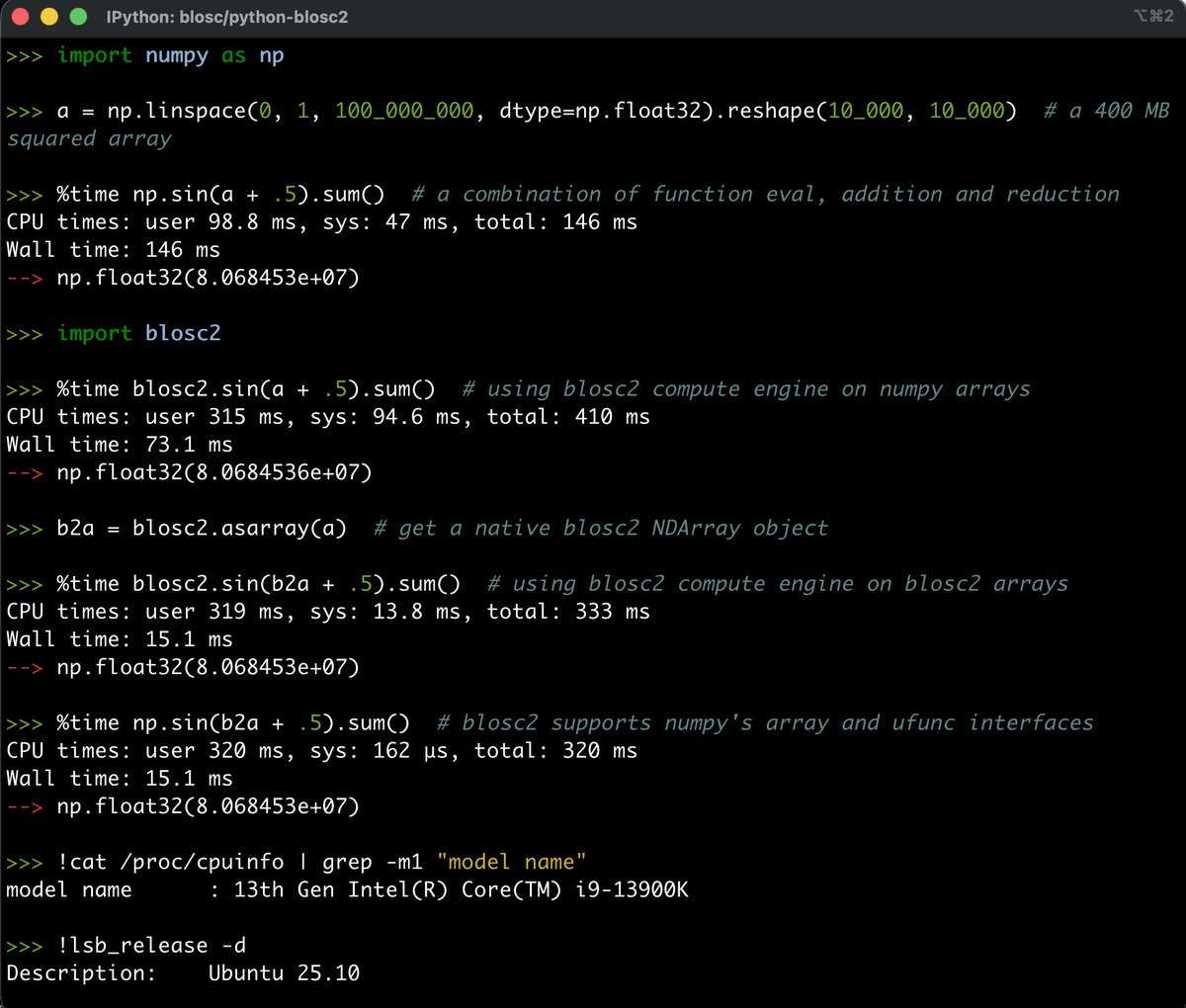Click '%time blosc2.sin(b2a + .5).sum()' command
The height and width of the screenshot is (1008, 1186).
click(x=259, y=583)
